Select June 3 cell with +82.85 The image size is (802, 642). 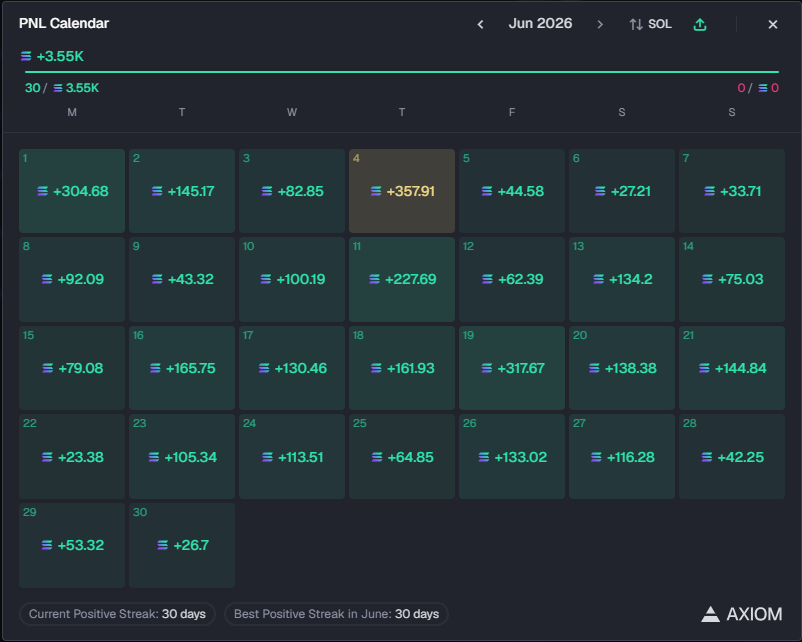(x=292, y=191)
